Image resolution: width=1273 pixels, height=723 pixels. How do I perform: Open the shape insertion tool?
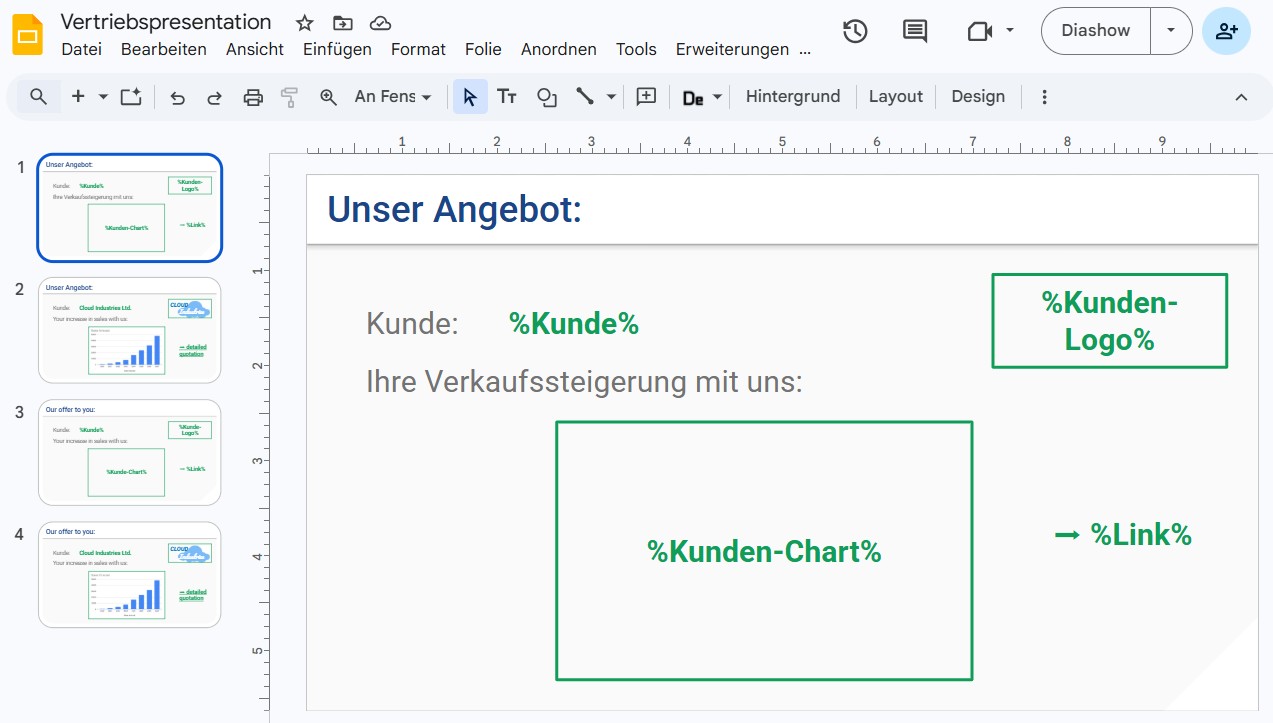pyautogui.click(x=546, y=96)
